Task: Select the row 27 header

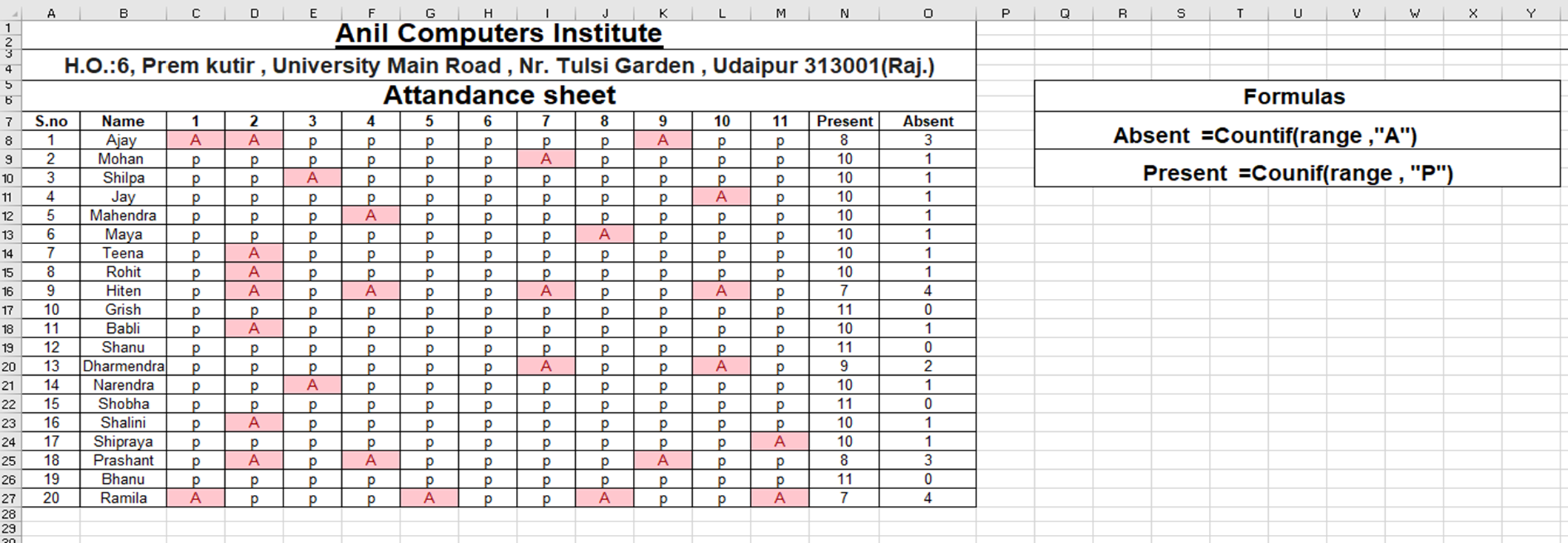Action: (9, 499)
